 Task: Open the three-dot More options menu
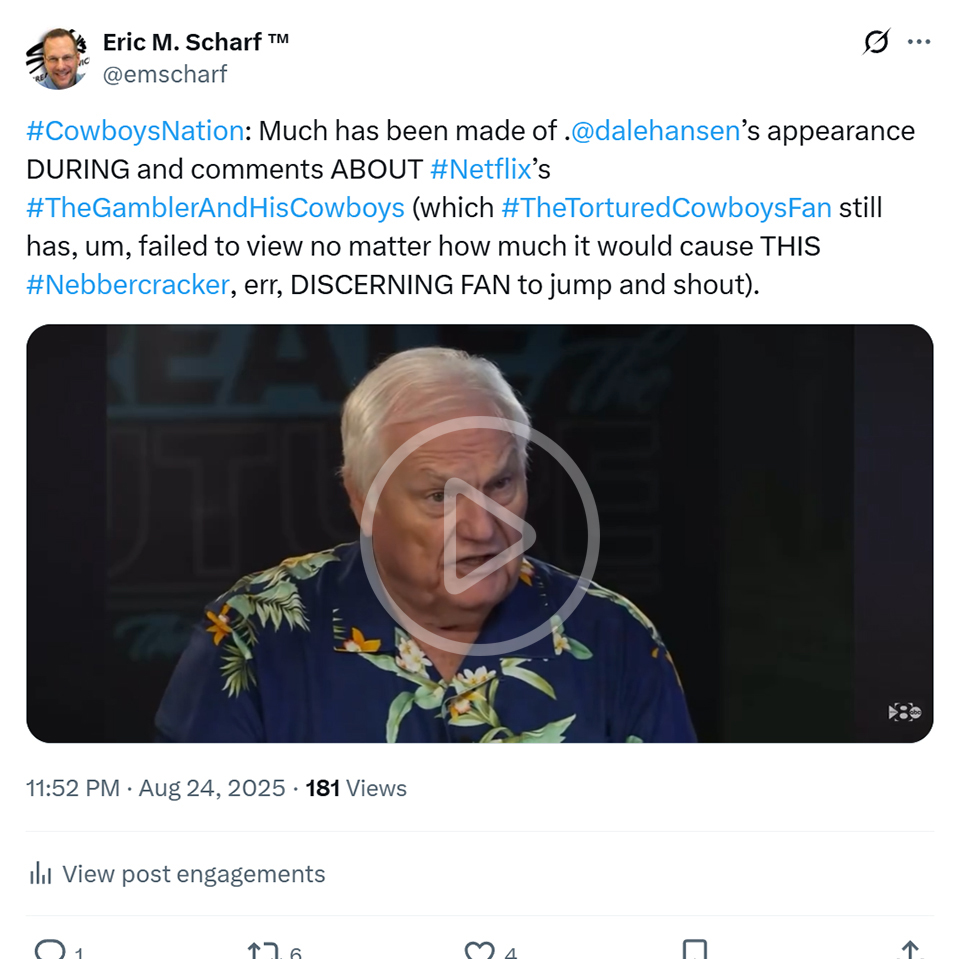(x=919, y=42)
